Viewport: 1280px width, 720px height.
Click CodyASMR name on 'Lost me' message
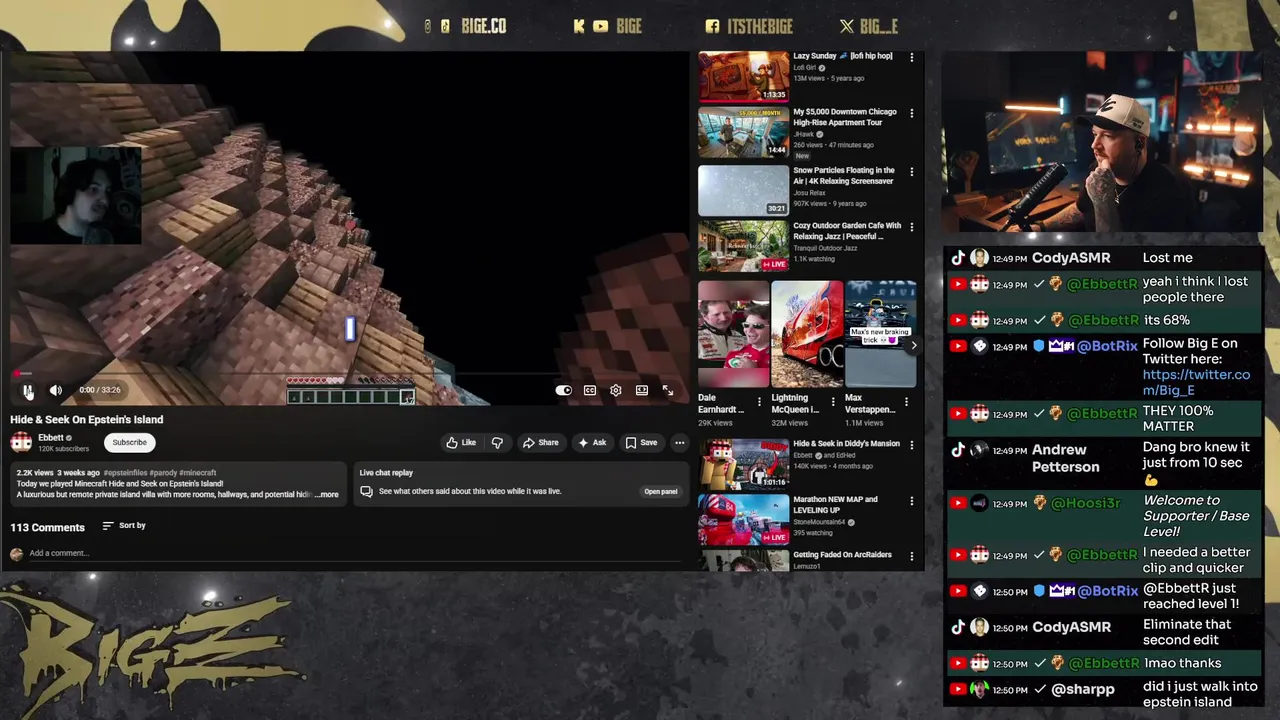[x=1071, y=258]
